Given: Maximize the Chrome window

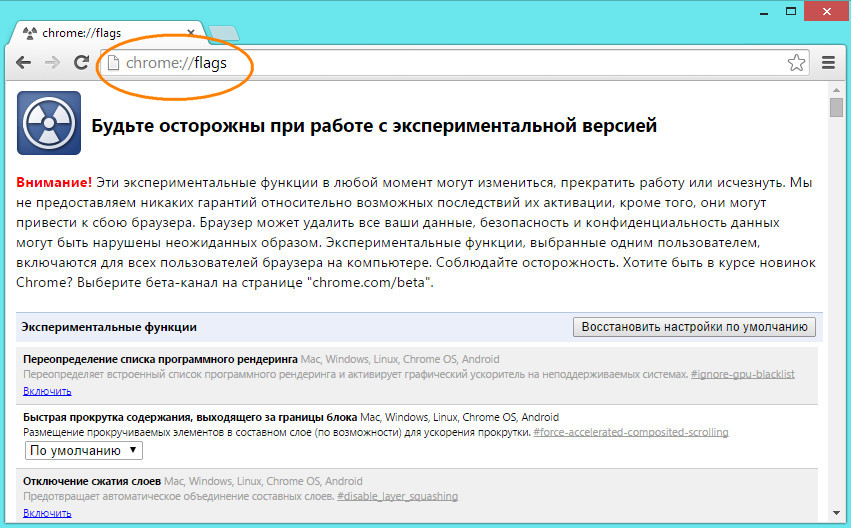Looking at the screenshot, I should point(791,11).
